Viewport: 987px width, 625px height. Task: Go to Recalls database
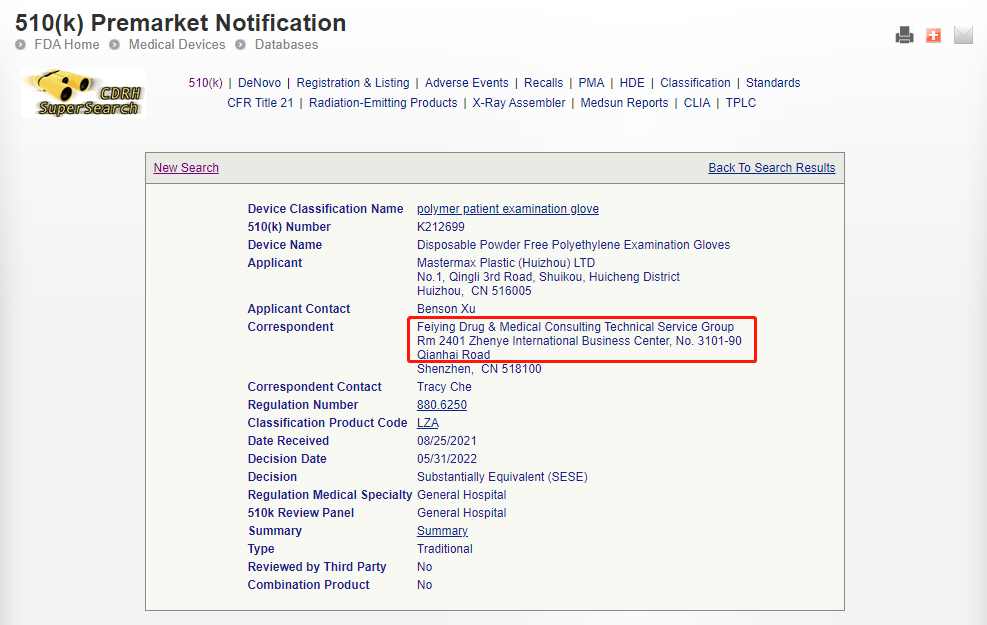tap(544, 83)
